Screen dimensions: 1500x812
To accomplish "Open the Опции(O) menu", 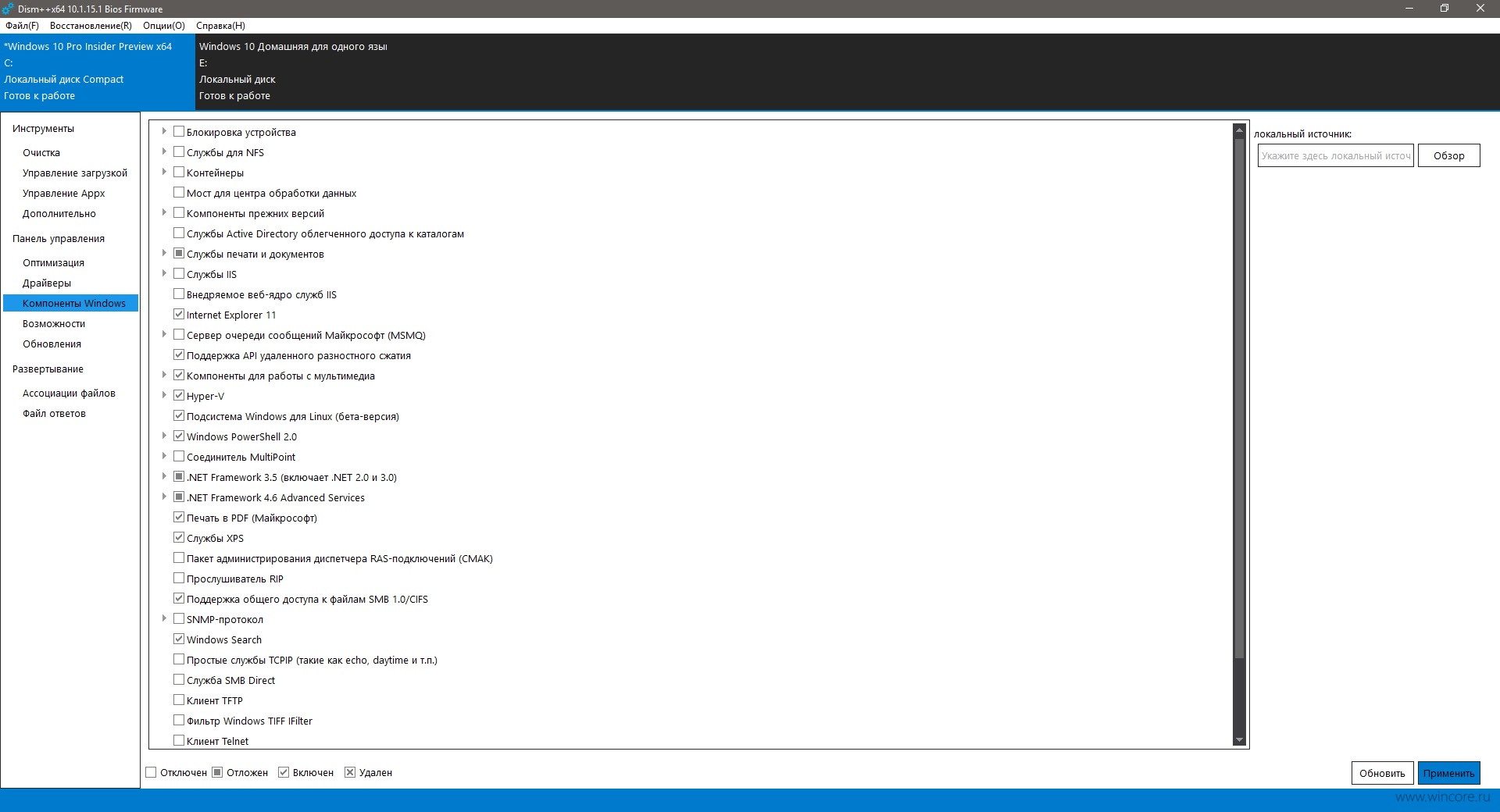I will [x=164, y=26].
